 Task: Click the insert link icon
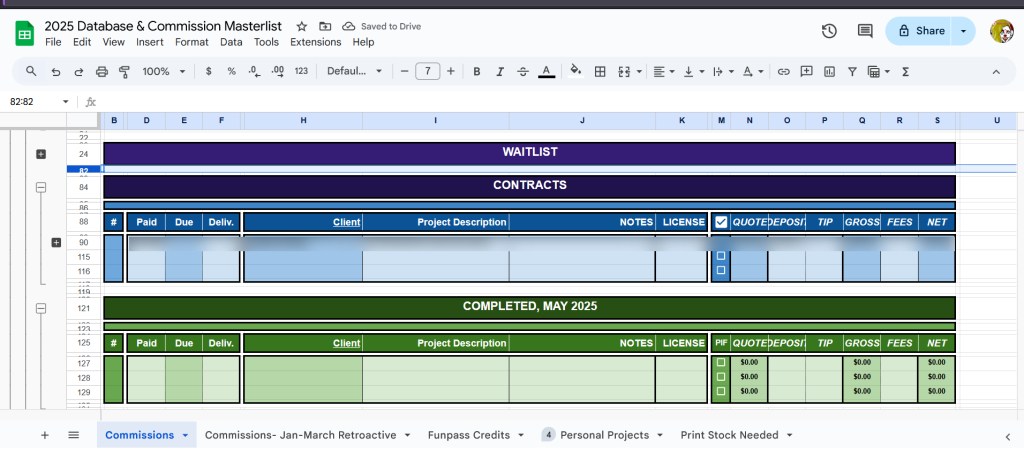tap(783, 72)
